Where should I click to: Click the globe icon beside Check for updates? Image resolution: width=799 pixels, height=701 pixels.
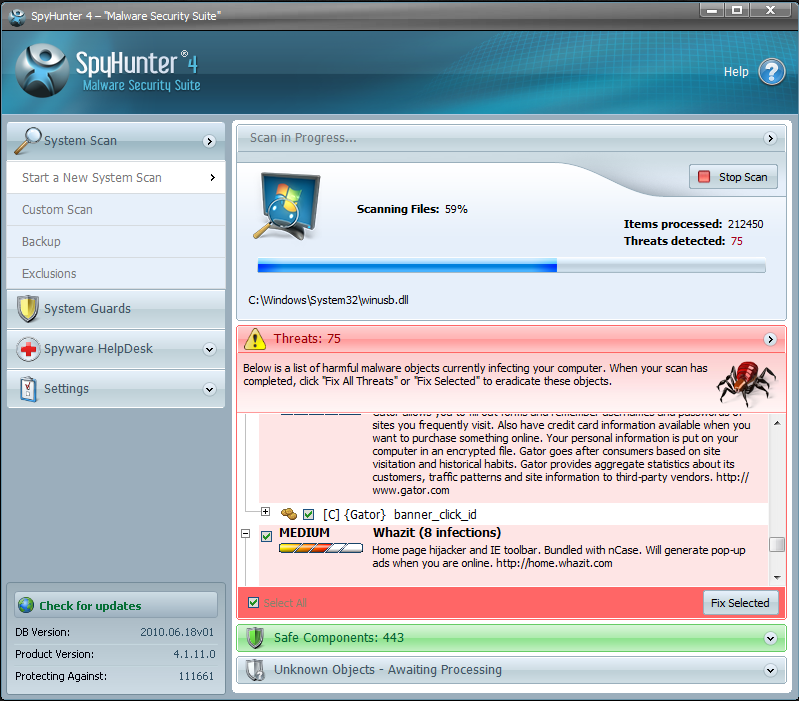click(x=26, y=605)
